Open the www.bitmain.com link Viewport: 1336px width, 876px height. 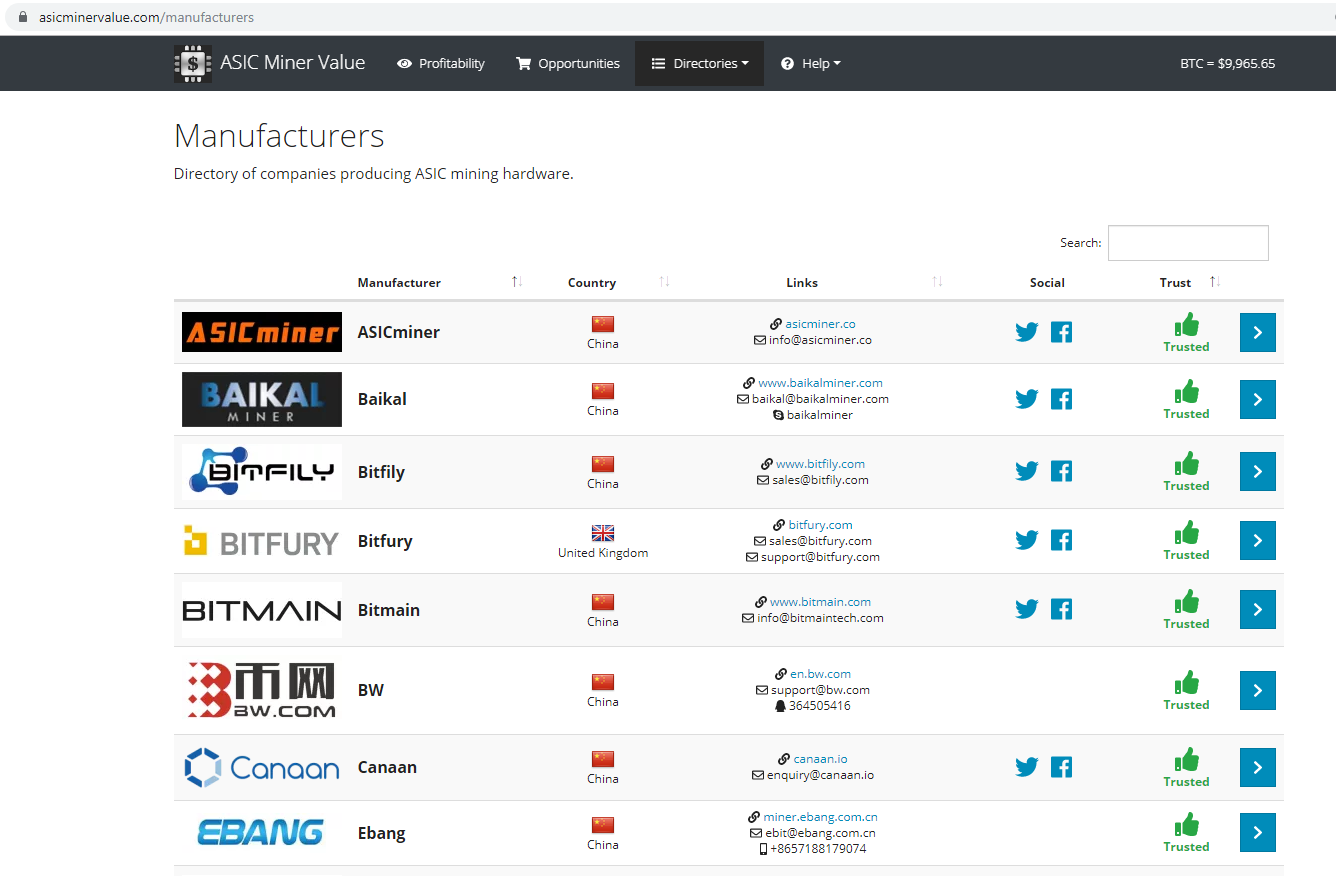tap(820, 602)
